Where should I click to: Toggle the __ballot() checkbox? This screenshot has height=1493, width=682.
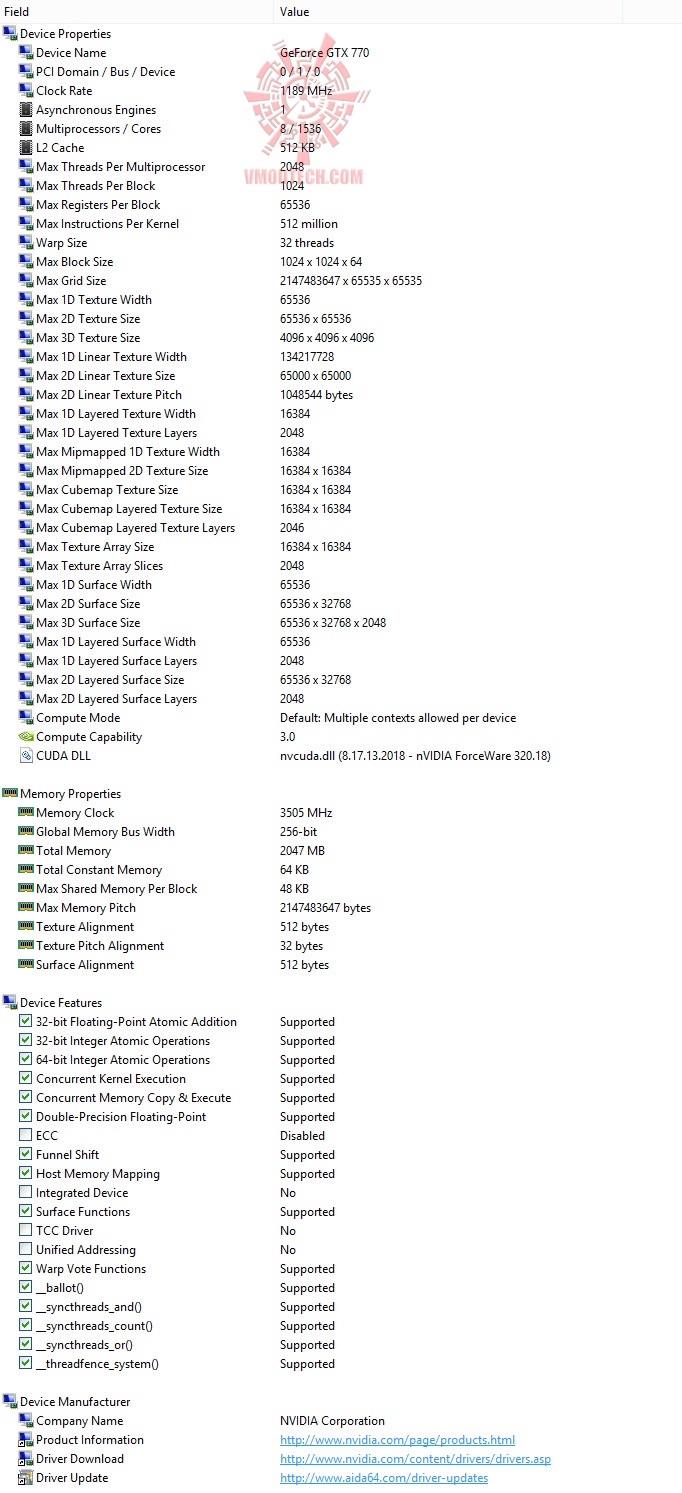(x=25, y=1288)
